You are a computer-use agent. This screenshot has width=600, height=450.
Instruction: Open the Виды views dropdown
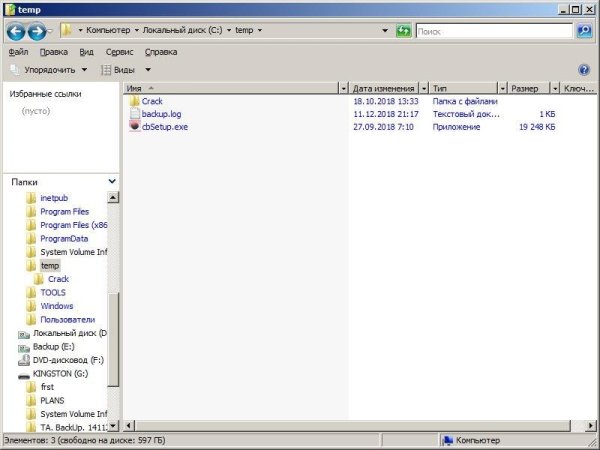click(125, 70)
